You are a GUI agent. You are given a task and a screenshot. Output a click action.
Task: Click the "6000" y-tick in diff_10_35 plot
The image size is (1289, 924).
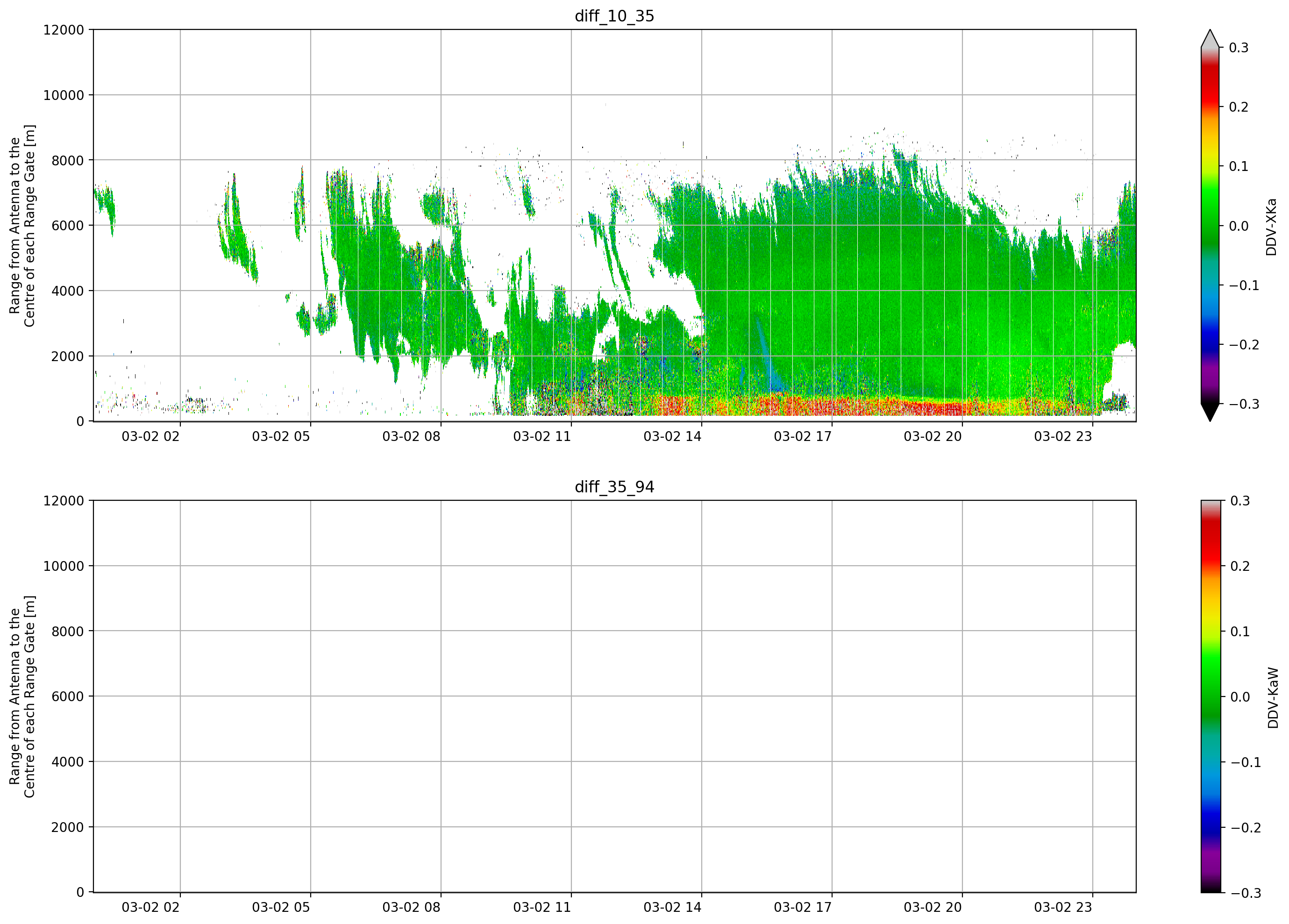tap(68, 226)
